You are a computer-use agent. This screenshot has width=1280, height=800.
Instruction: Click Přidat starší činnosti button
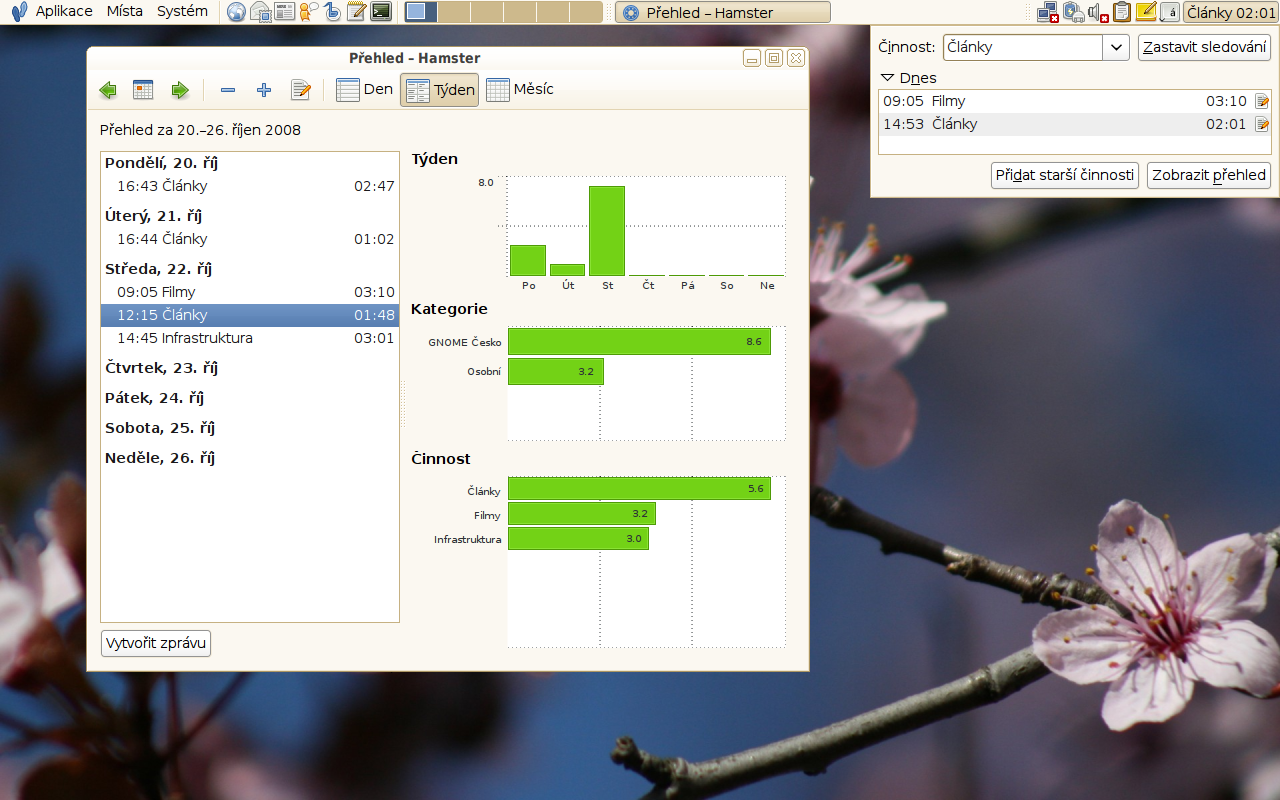pyautogui.click(x=1065, y=175)
